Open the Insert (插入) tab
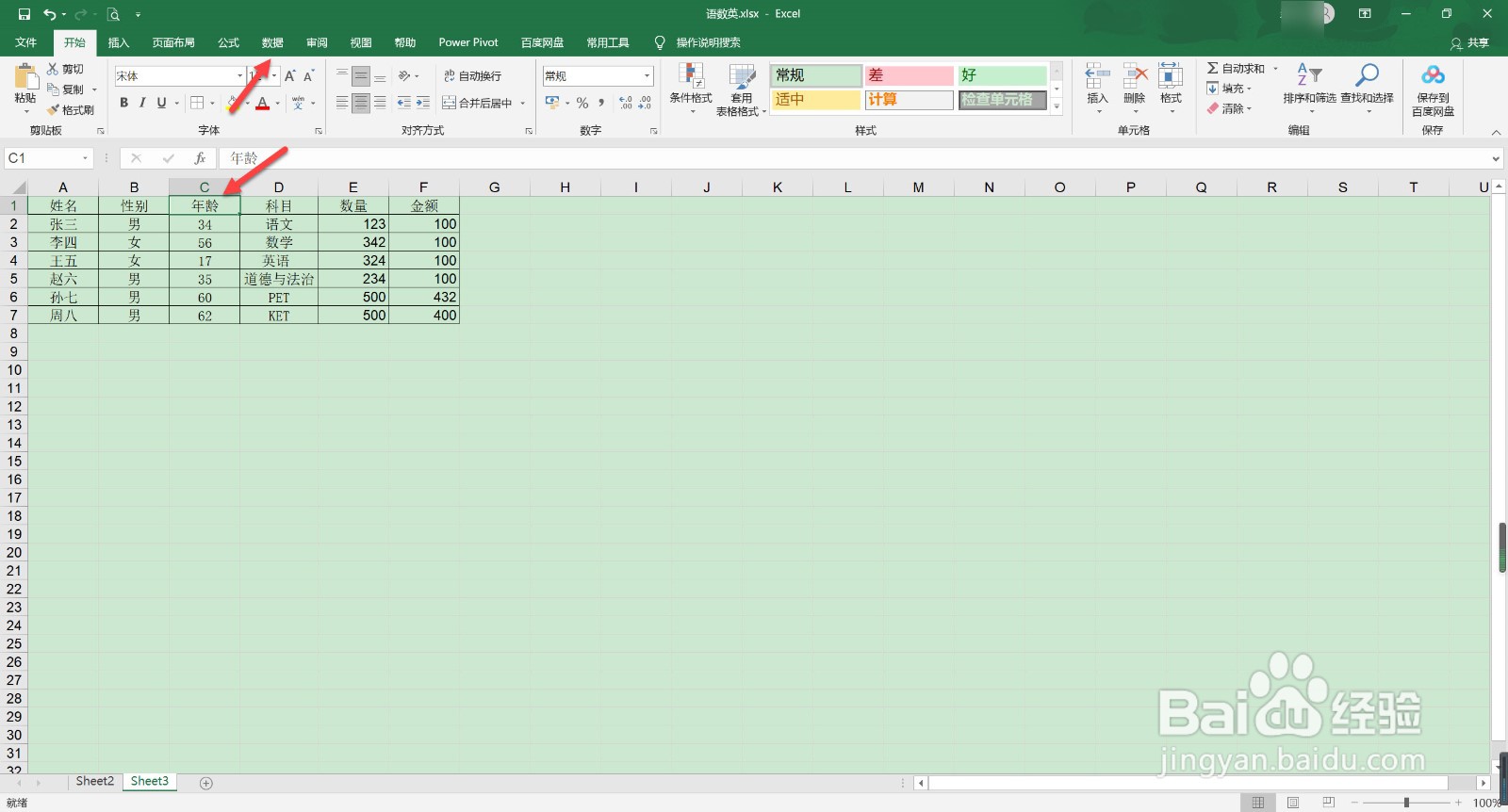Screen dimensions: 1508x812 click(118, 42)
